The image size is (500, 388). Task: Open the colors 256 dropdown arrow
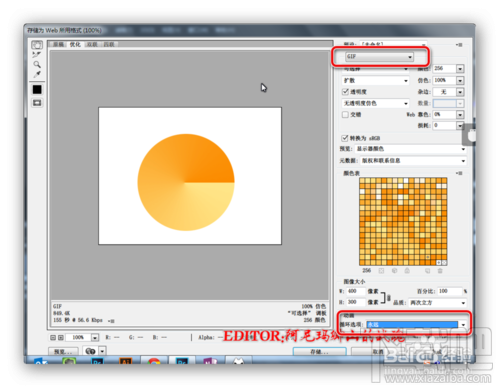coord(460,69)
